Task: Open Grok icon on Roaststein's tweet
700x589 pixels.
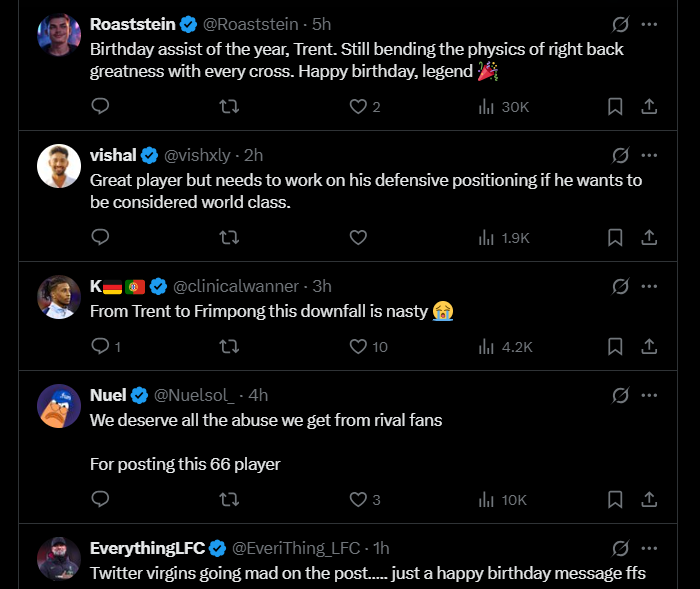Action: [620, 24]
